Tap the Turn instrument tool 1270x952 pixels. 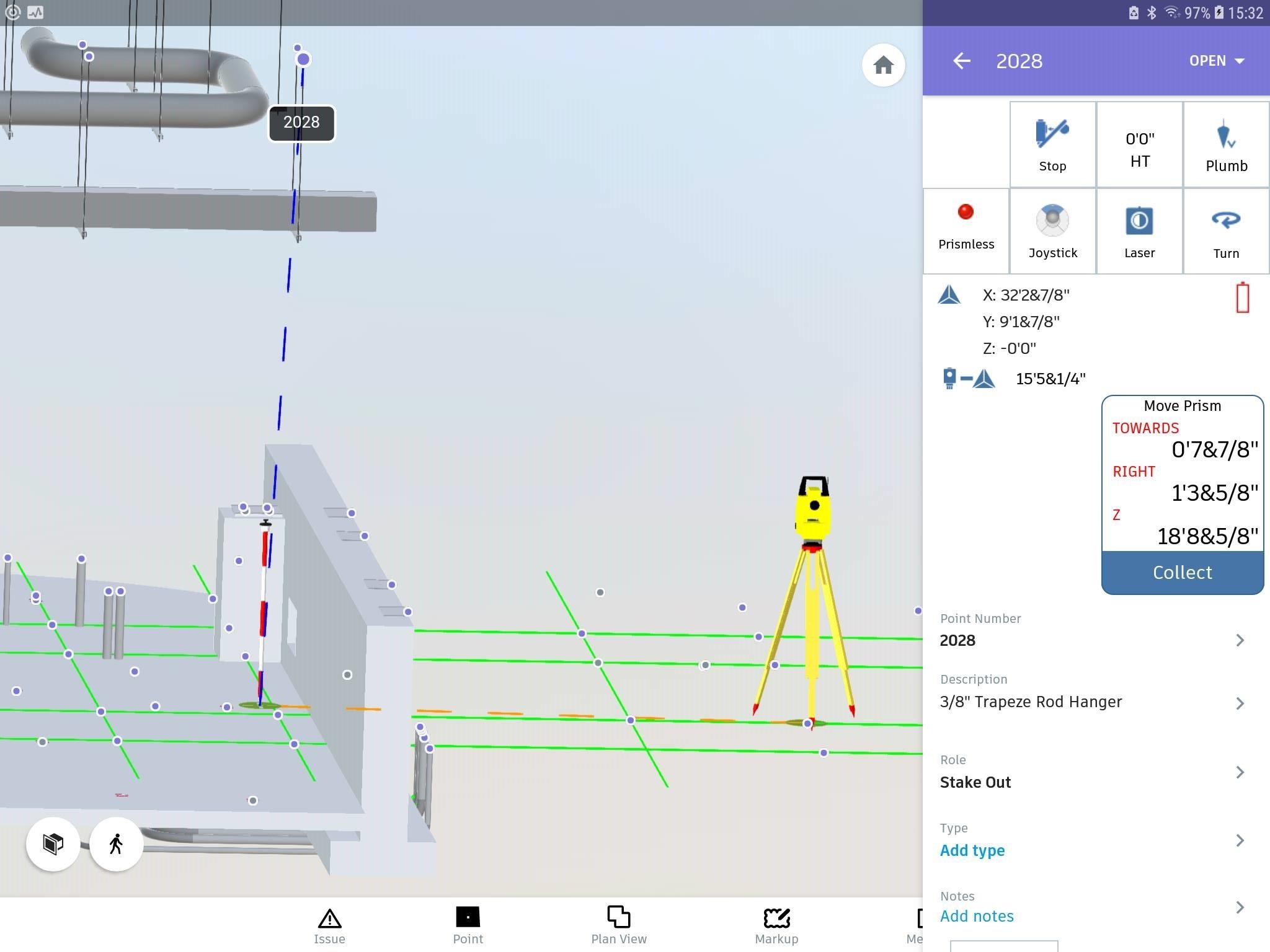click(1226, 231)
